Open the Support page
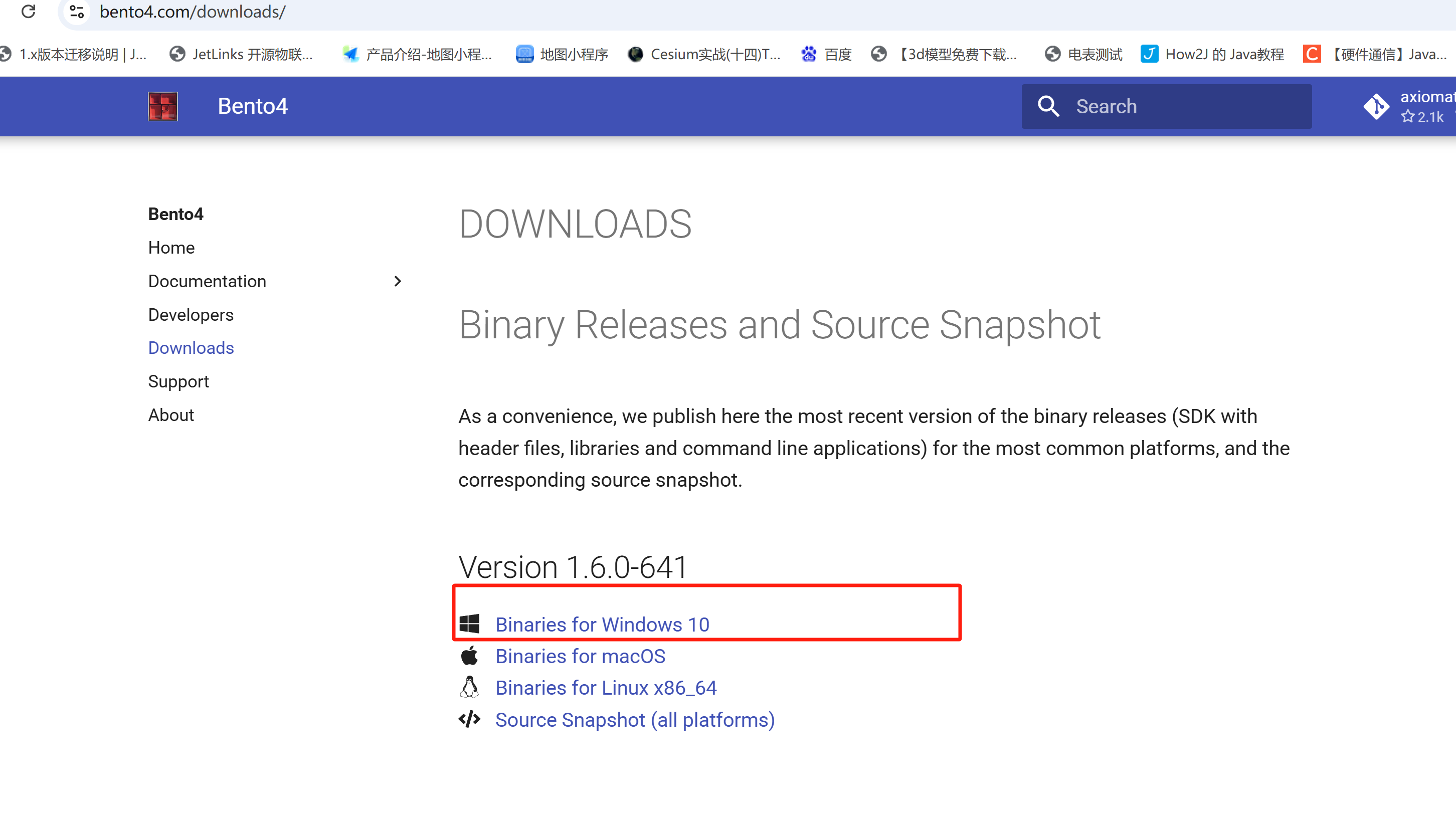The image size is (1456, 827). tap(178, 381)
